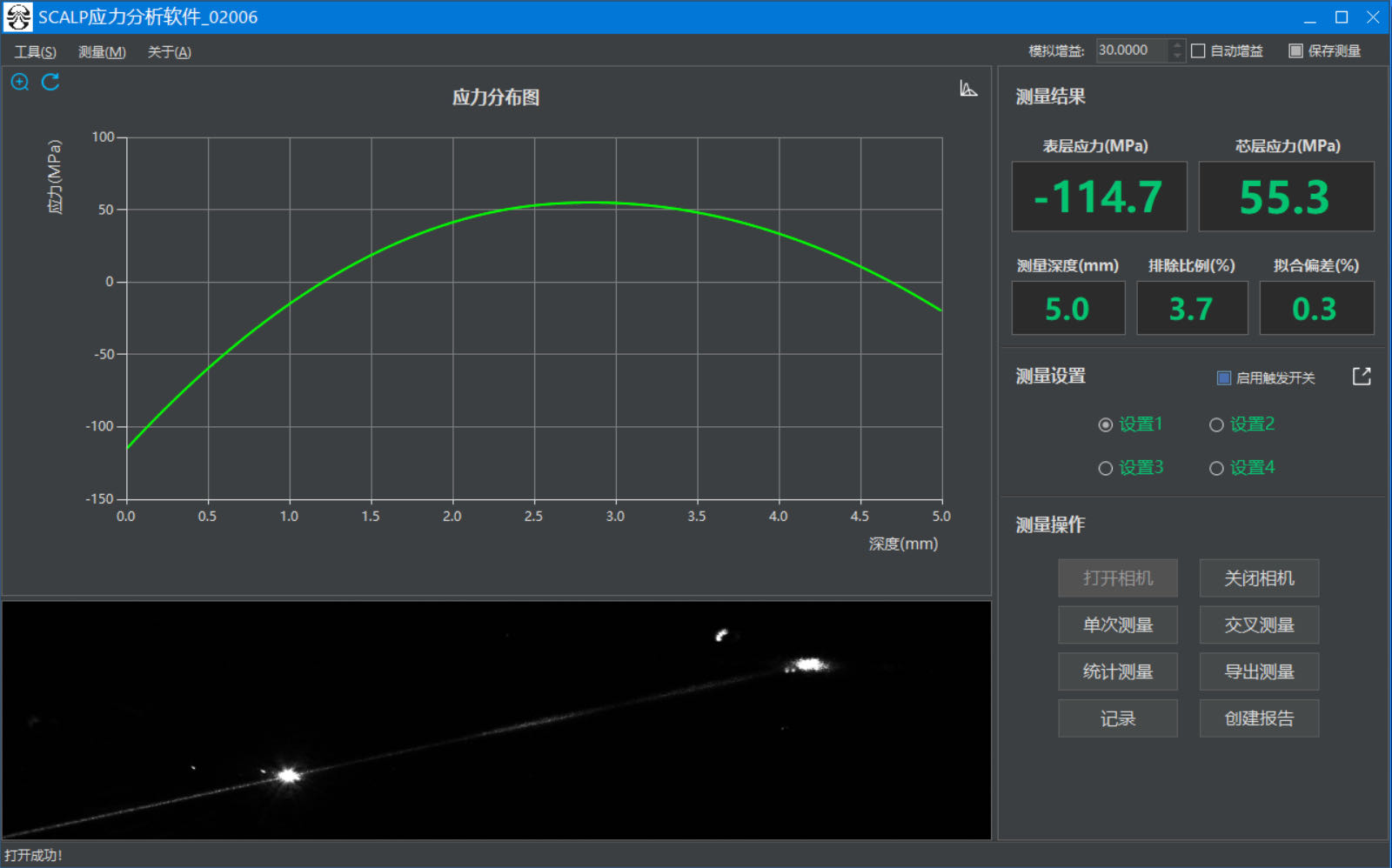Decrease 模拟增益 with the down stepper arrow
The height and width of the screenshot is (868, 1392).
(1177, 57)
